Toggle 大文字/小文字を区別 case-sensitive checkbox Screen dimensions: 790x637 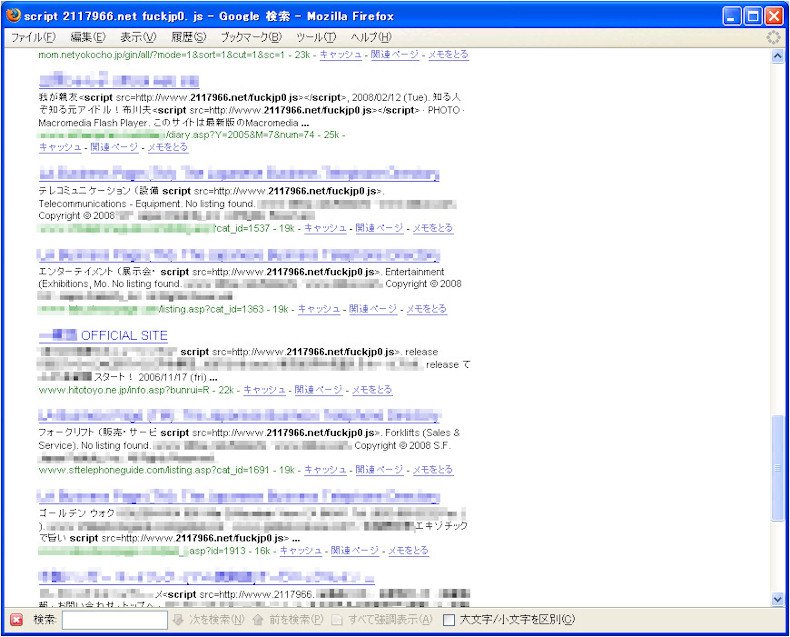(x=449, y=620)
